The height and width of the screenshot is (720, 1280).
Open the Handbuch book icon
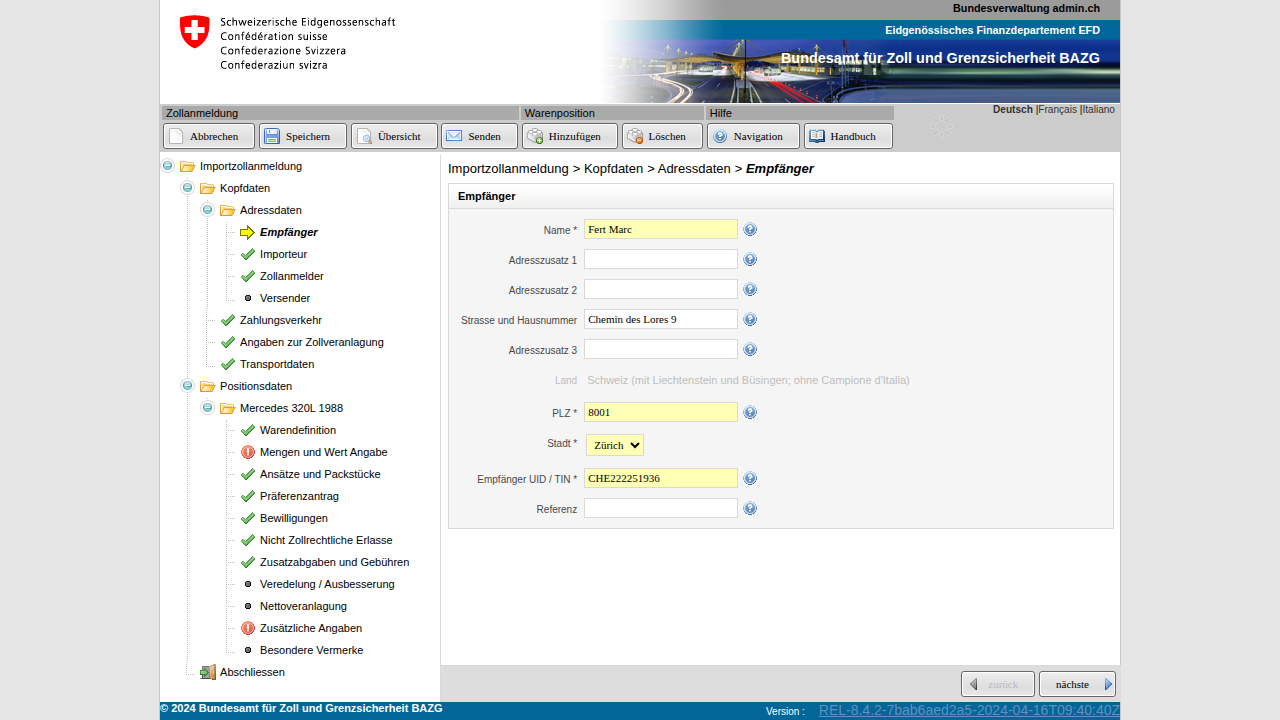click(x=817, y=136)
